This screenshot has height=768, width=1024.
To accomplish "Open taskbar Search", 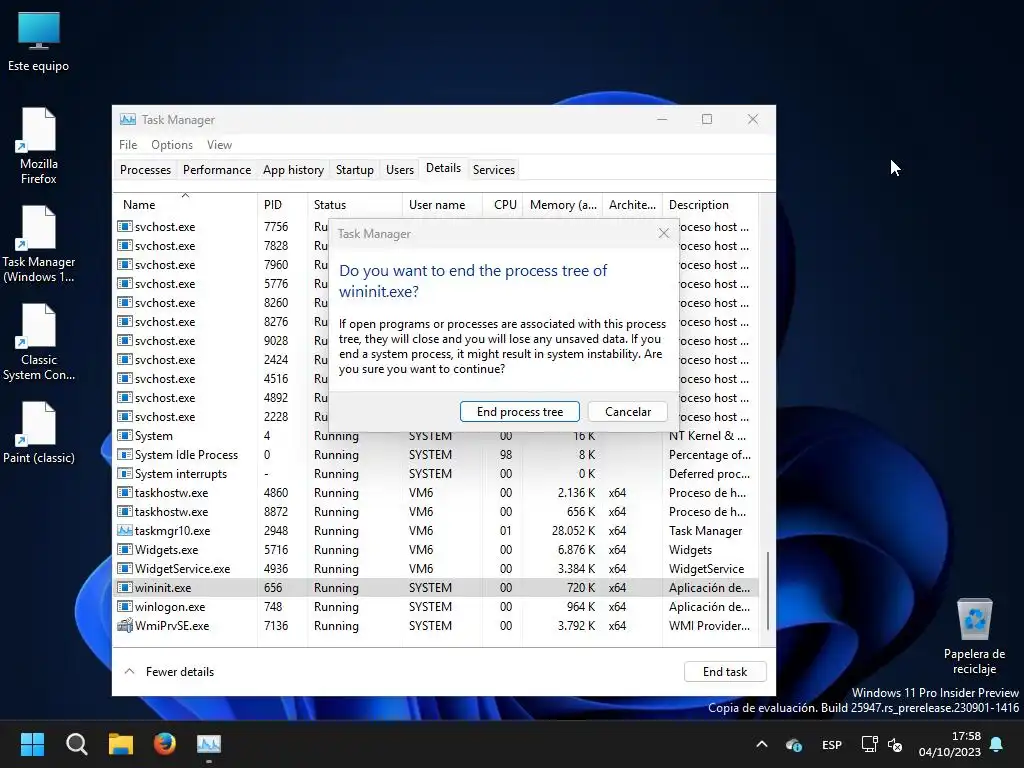I will click(x=76, y=744).
